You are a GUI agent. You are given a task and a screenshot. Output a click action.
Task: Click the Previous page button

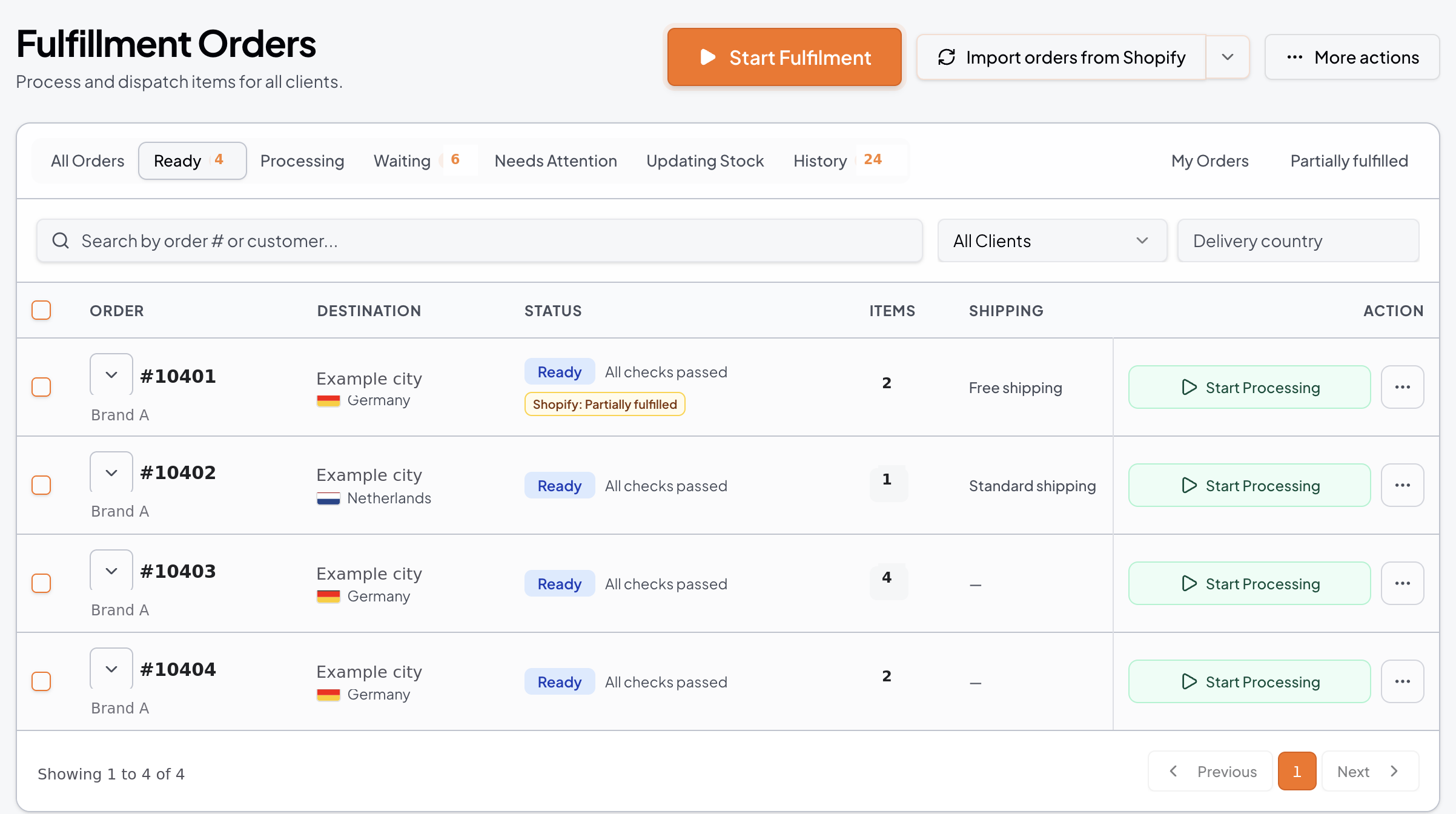1210,771
